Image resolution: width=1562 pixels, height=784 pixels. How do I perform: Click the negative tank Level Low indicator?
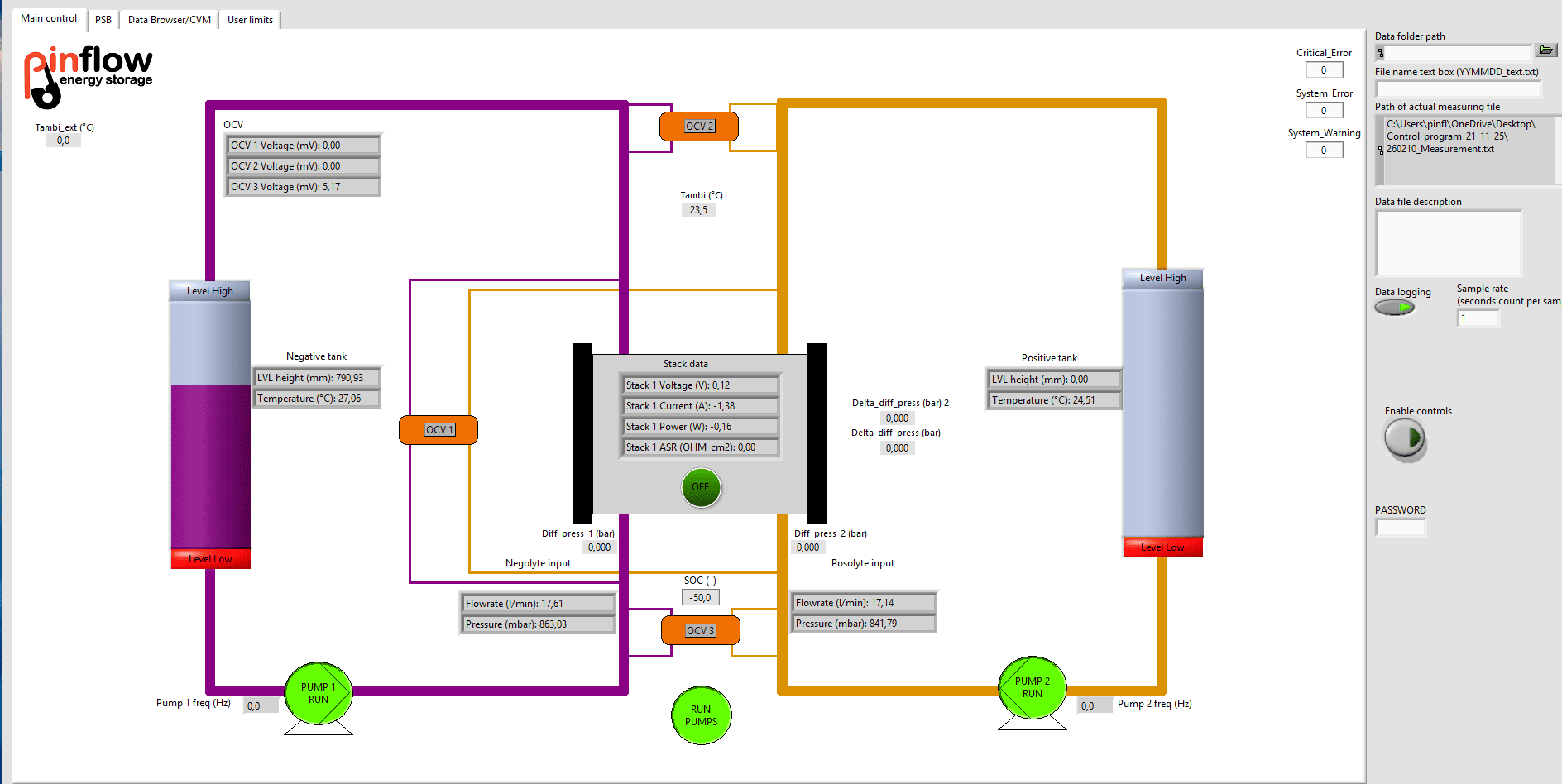point(210,559)
